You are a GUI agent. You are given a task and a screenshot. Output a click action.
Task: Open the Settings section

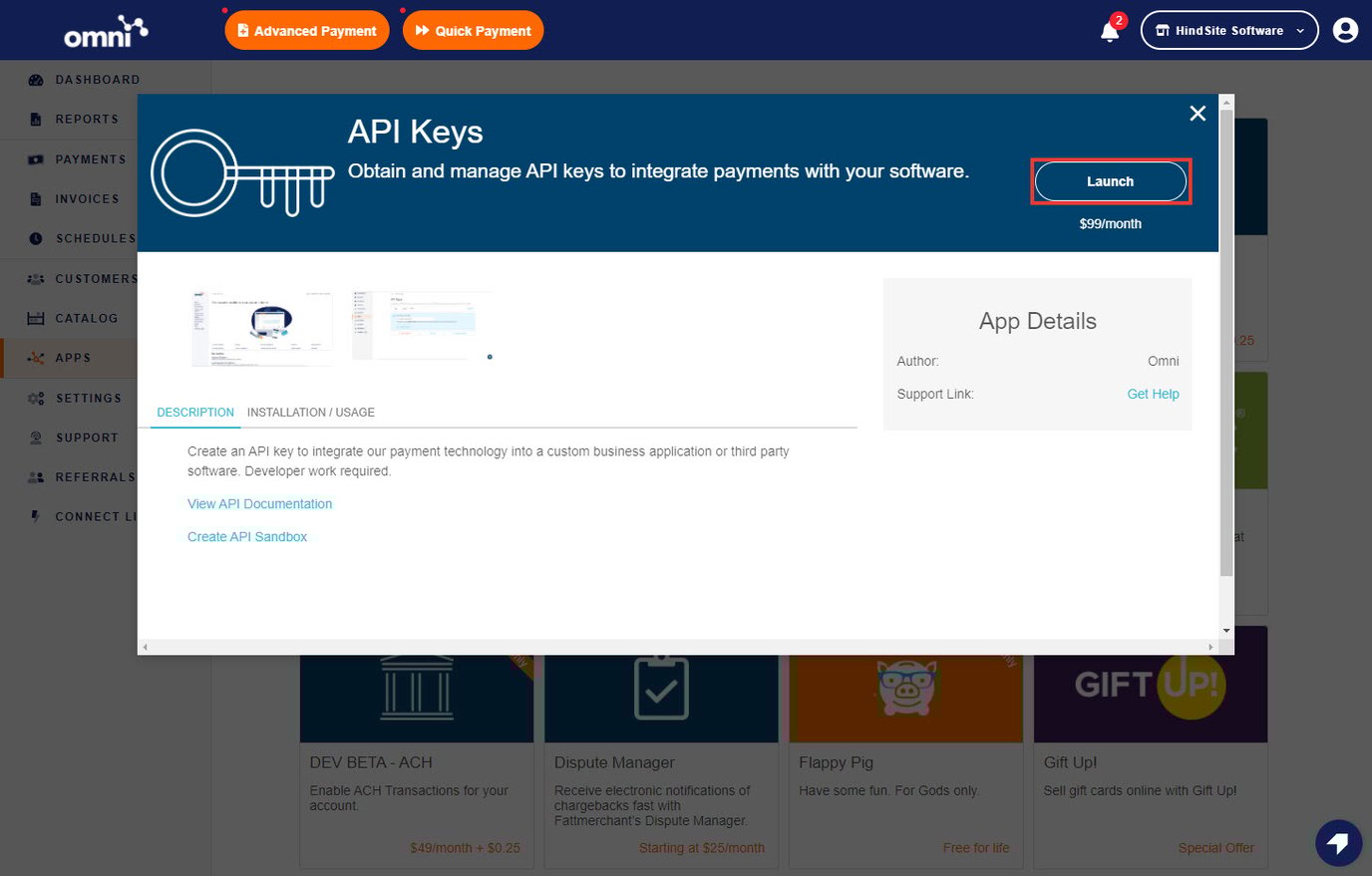[x=89, y=398]
